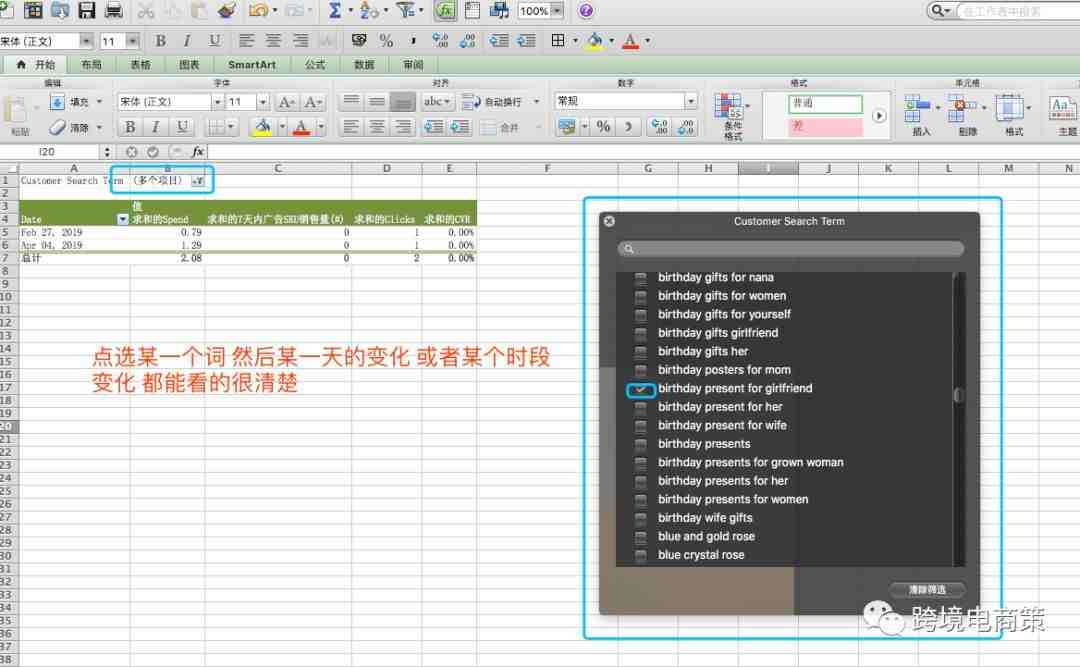Open Help with the purple question icon

[585, 10]
